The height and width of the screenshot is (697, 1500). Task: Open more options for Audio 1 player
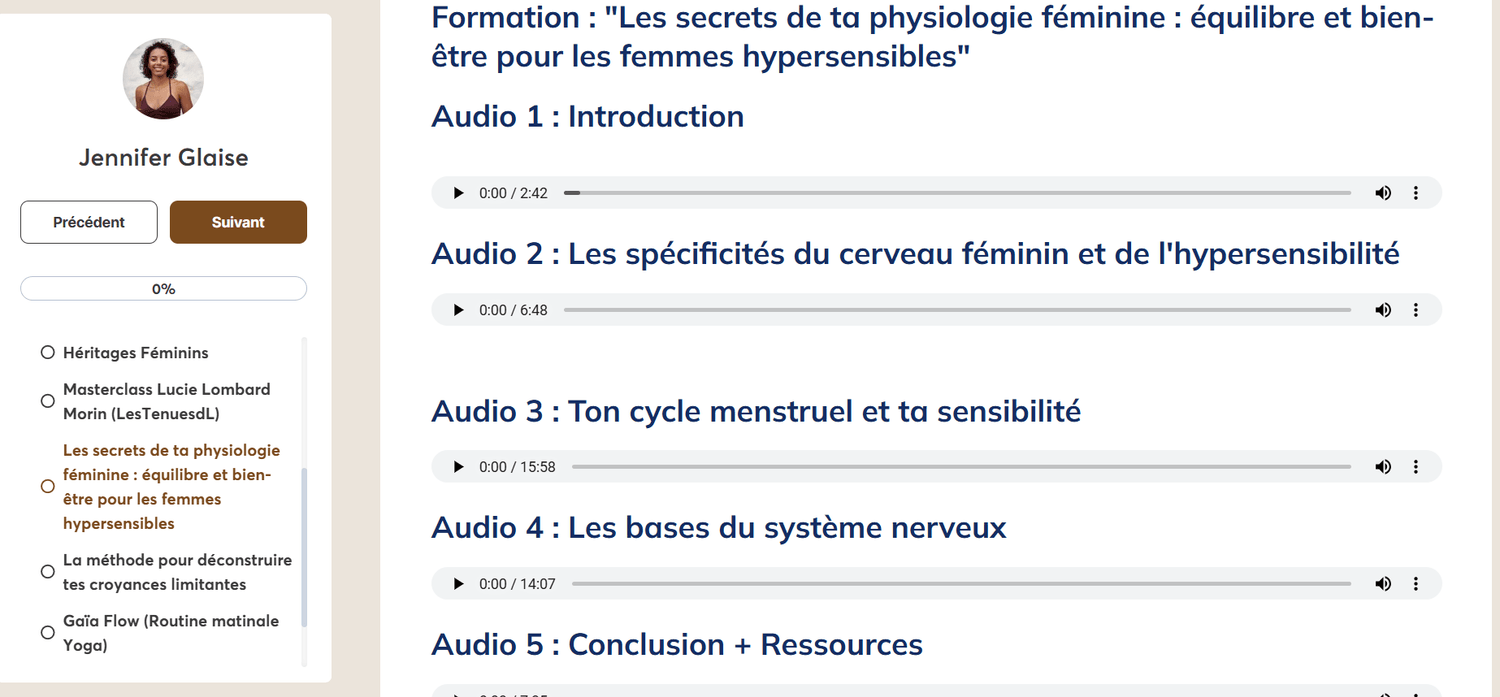1416,193
